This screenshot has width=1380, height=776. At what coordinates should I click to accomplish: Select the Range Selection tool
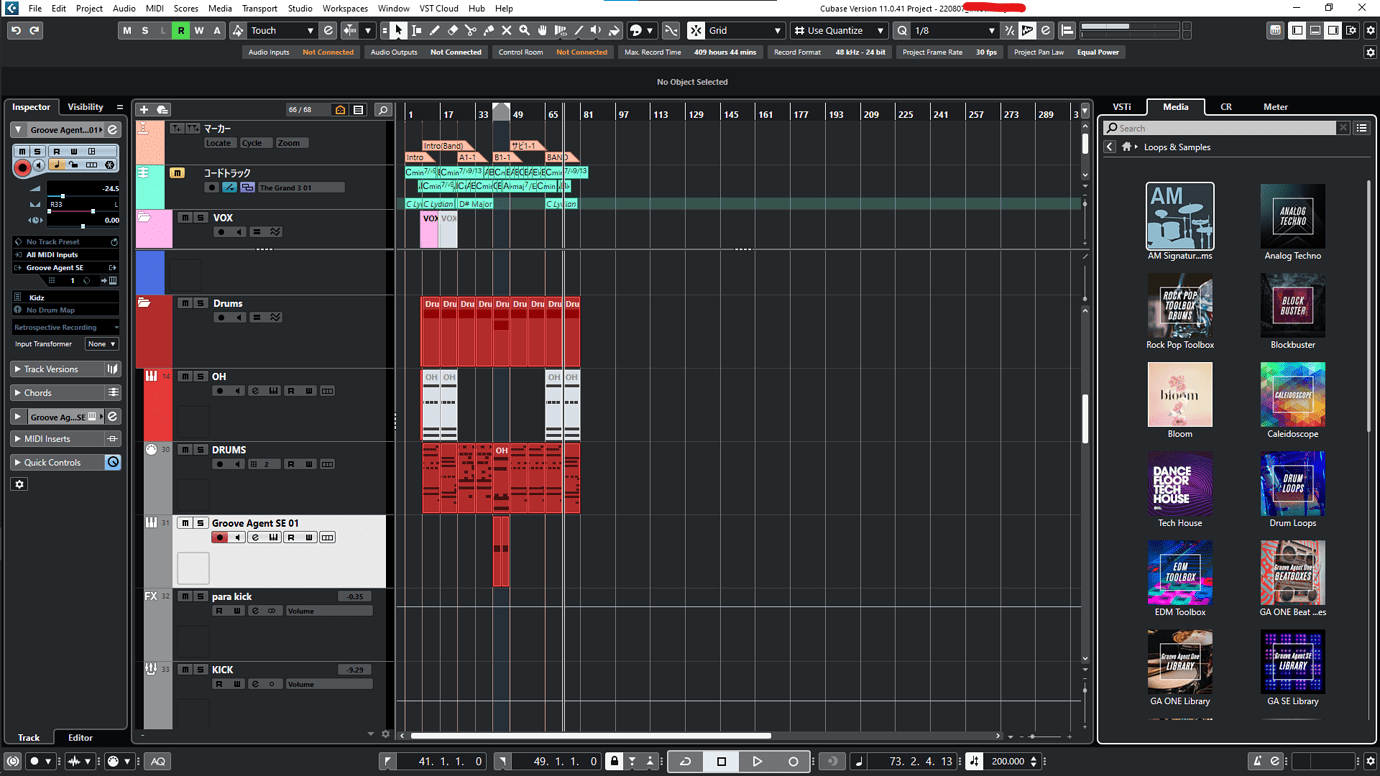point(417,30)
